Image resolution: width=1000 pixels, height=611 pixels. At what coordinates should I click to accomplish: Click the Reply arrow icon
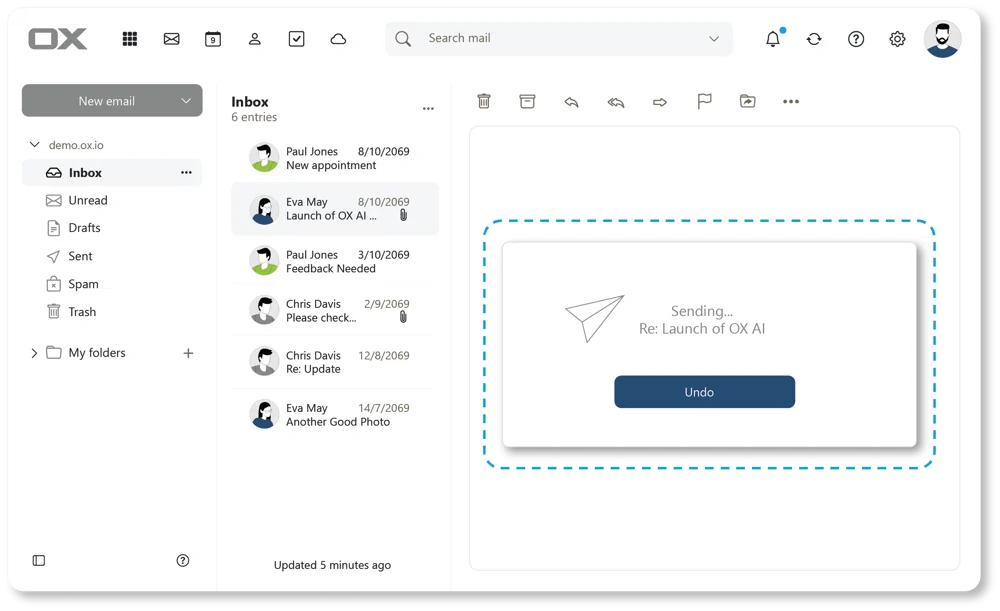[x=571, y=101]
